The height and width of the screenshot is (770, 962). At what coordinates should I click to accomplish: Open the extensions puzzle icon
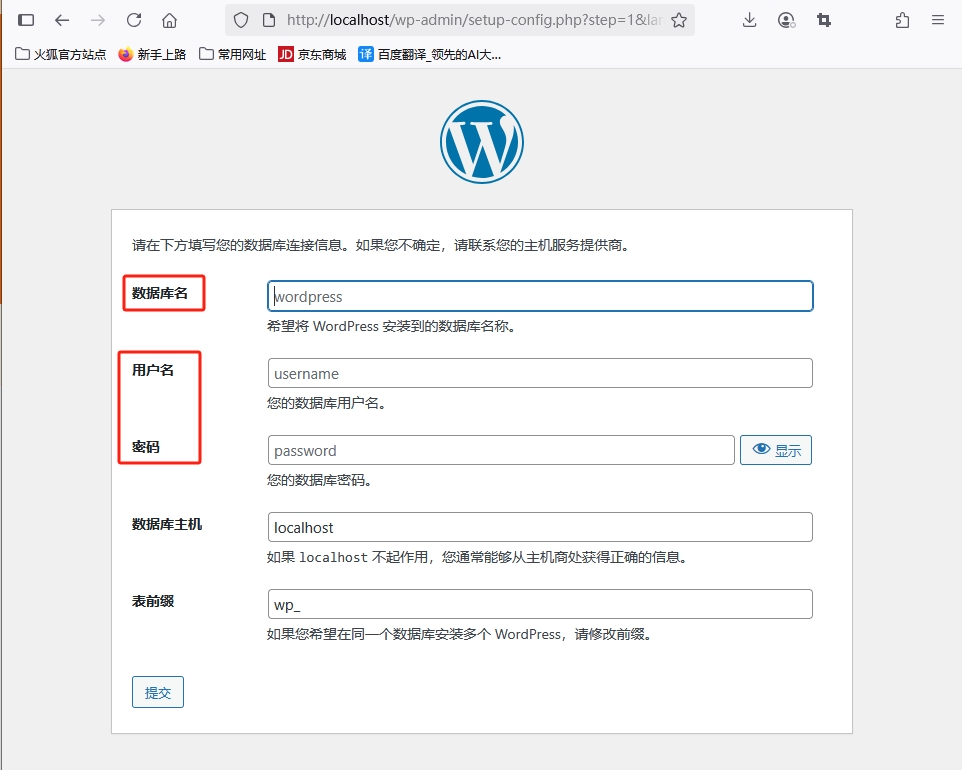[x=902, y=20]
